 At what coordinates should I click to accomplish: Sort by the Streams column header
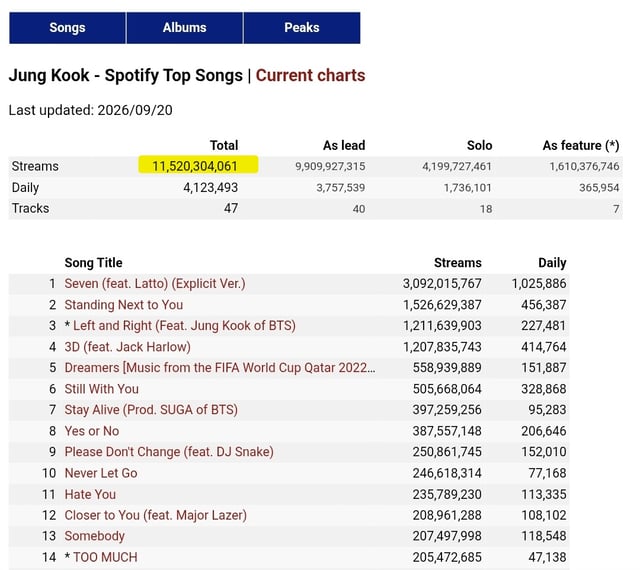pyautogui.click(x=458, y=263)
